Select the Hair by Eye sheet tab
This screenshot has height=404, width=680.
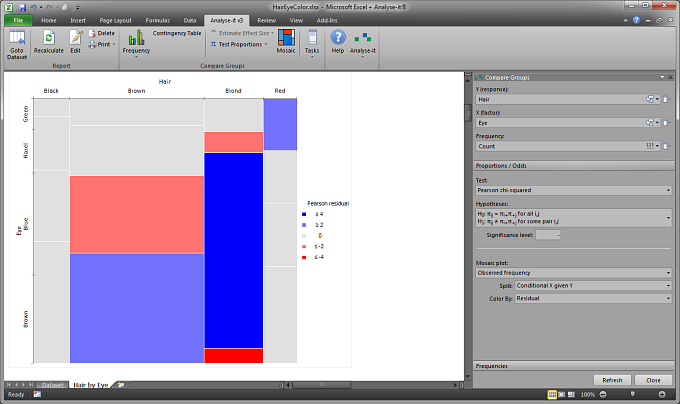91,385
